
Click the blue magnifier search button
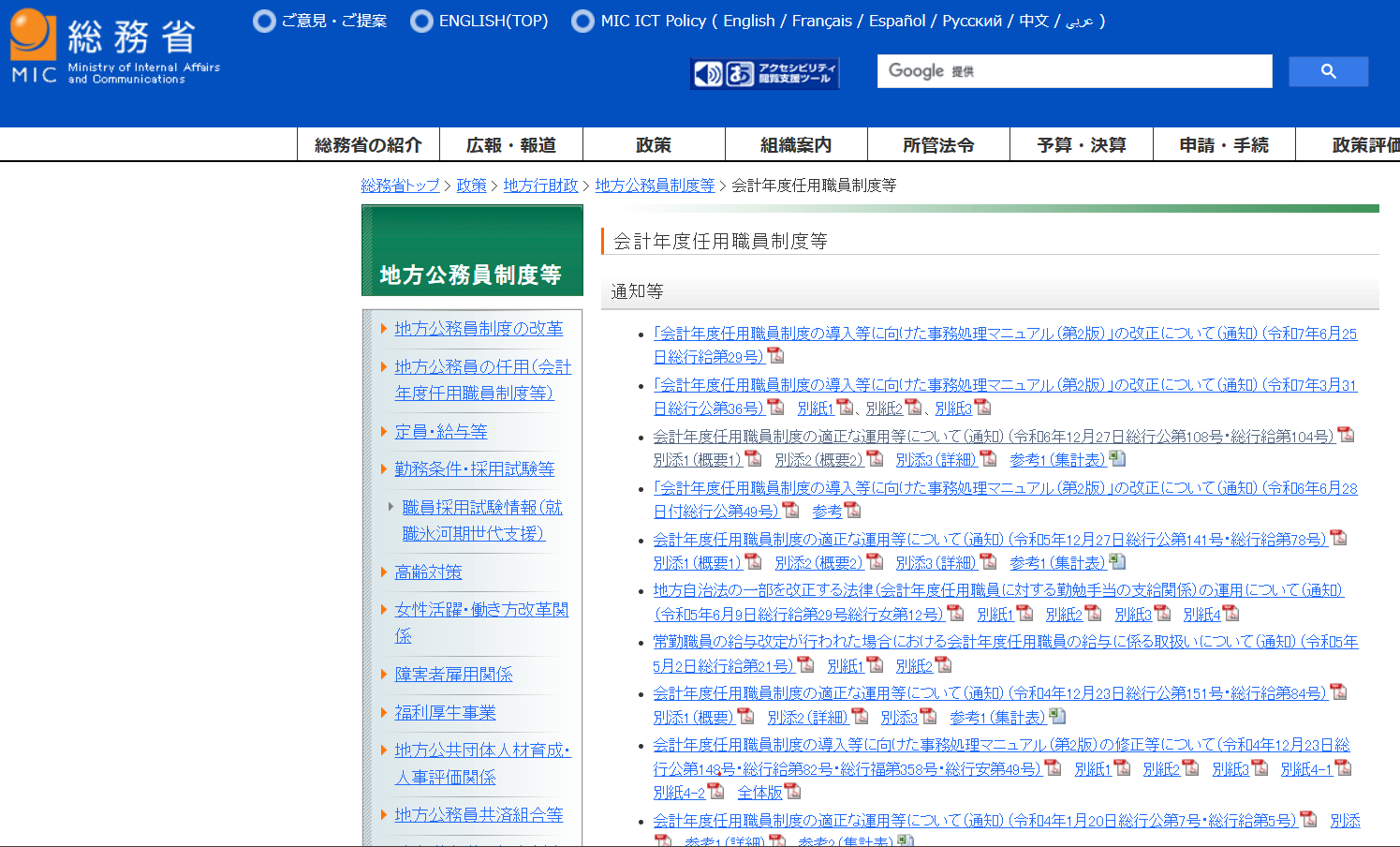1328,71
